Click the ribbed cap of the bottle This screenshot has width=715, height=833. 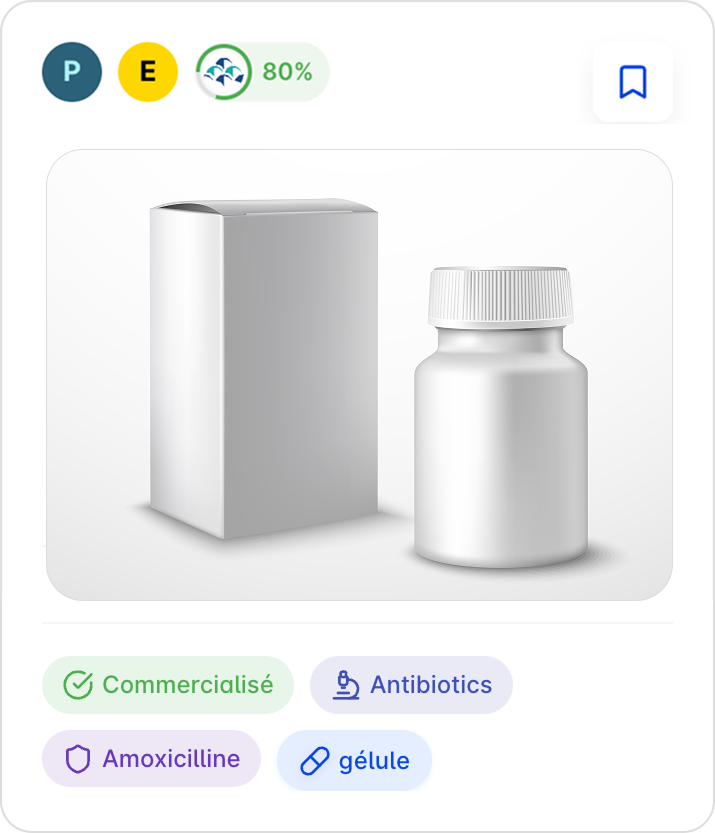click(500, 296)
